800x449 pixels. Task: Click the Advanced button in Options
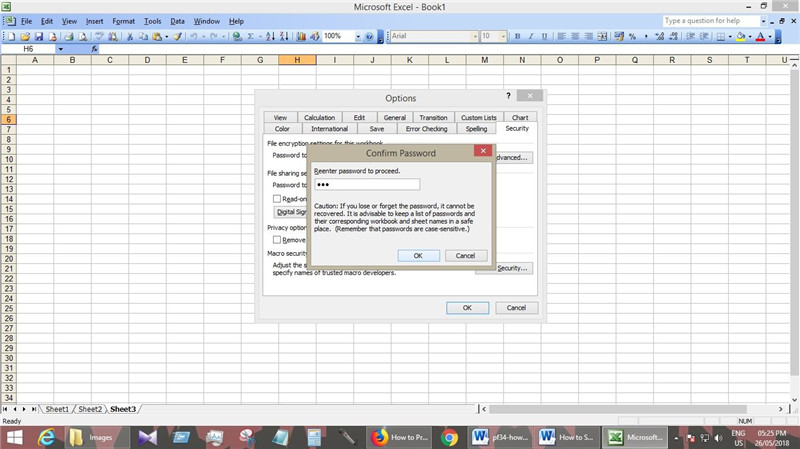tap(512, 157)
